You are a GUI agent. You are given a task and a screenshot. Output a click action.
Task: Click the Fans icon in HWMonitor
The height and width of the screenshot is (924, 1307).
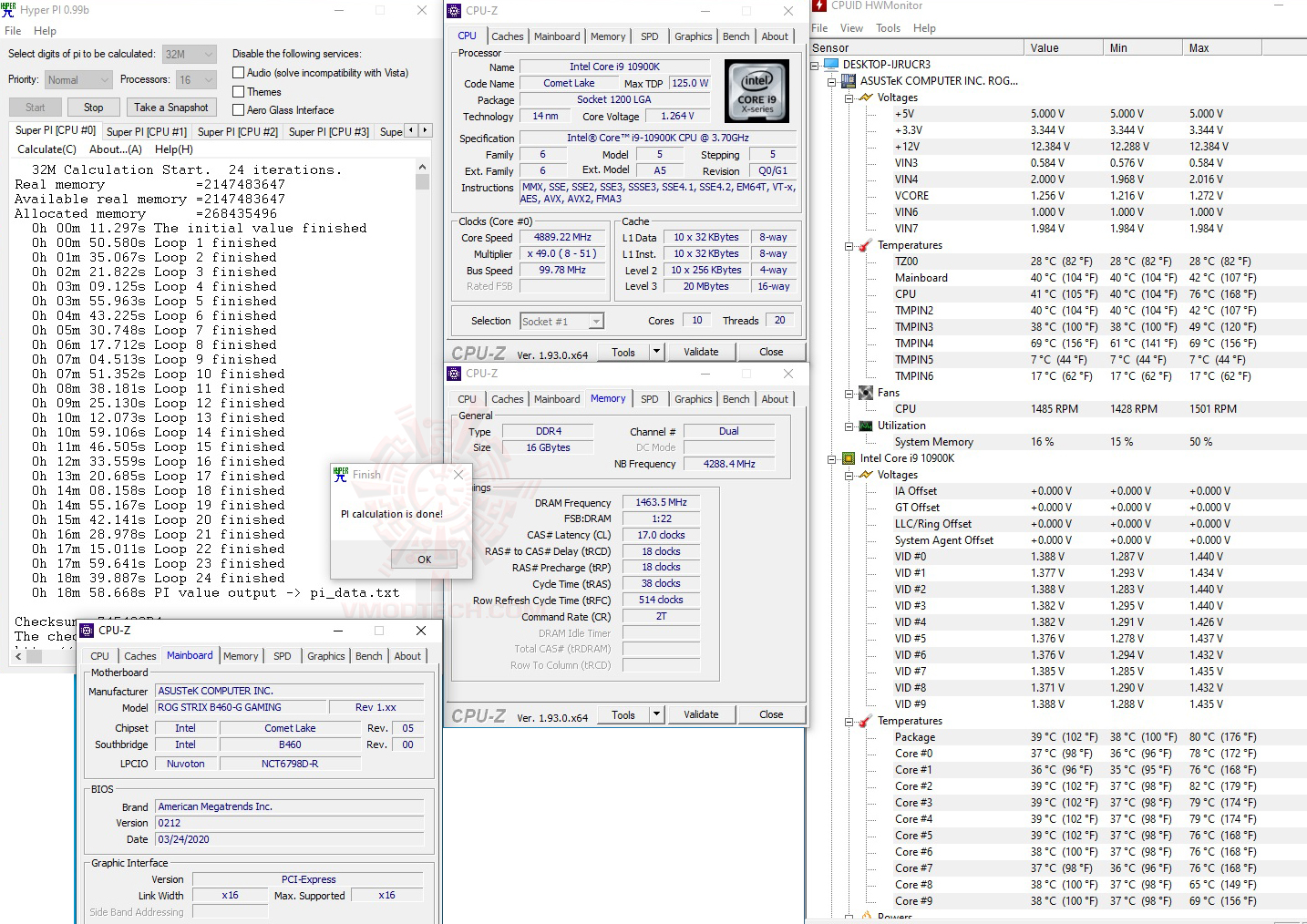(866, 393)
